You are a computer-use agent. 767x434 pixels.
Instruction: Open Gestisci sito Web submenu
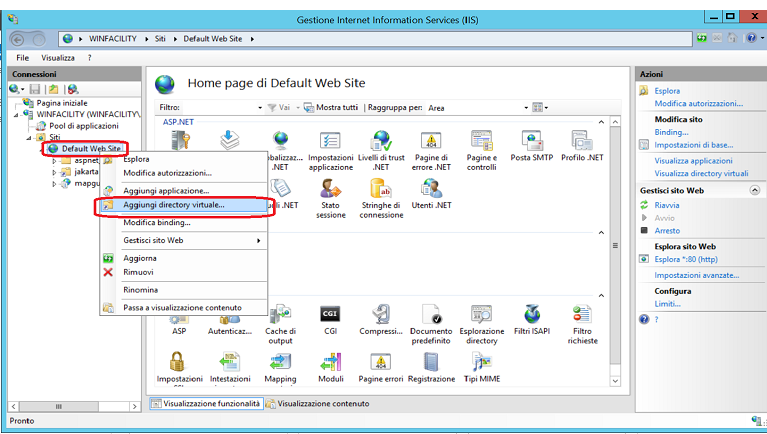click(x=183, y=240)
